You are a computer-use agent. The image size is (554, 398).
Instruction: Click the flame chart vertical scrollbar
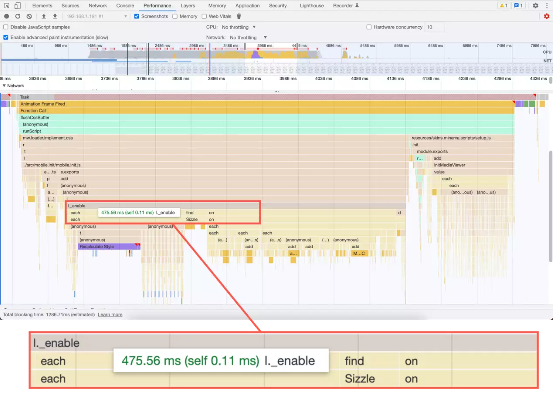pos(550,206)
